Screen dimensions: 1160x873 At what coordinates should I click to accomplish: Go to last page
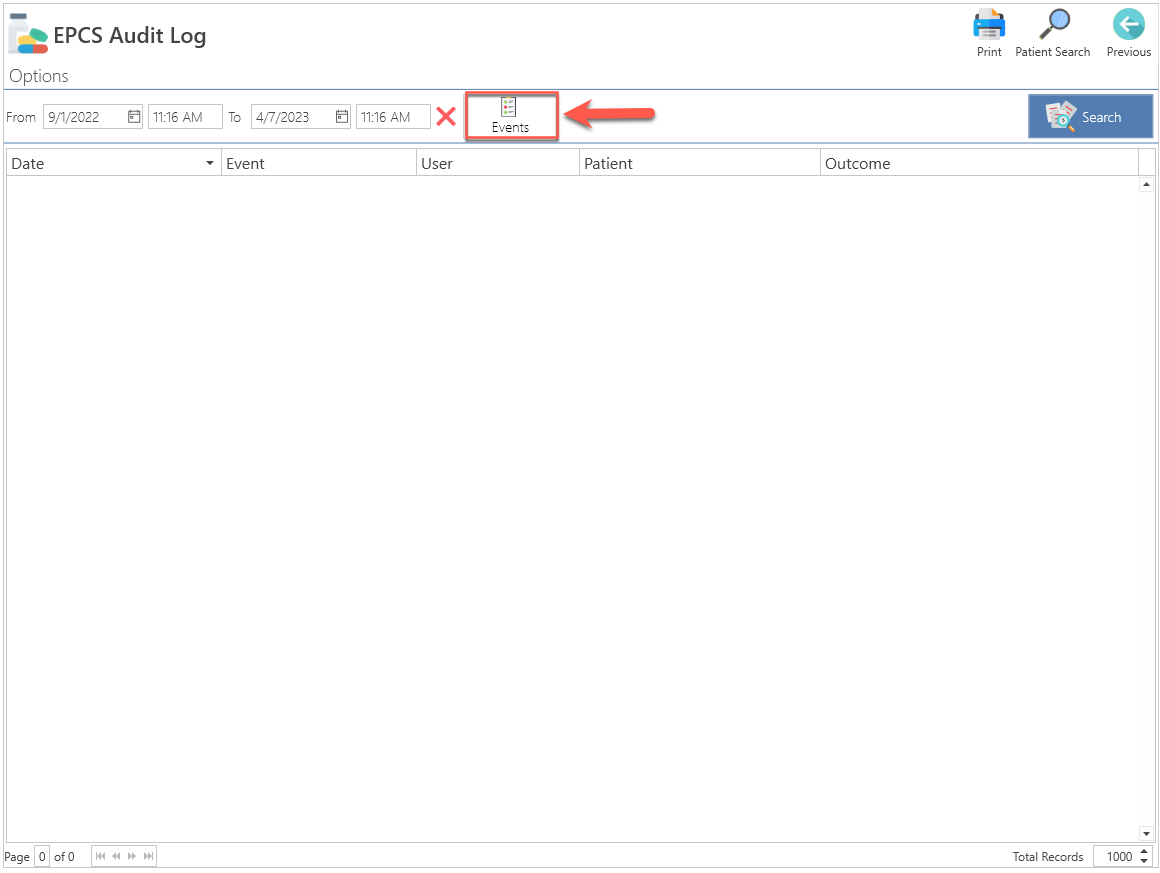148,857
